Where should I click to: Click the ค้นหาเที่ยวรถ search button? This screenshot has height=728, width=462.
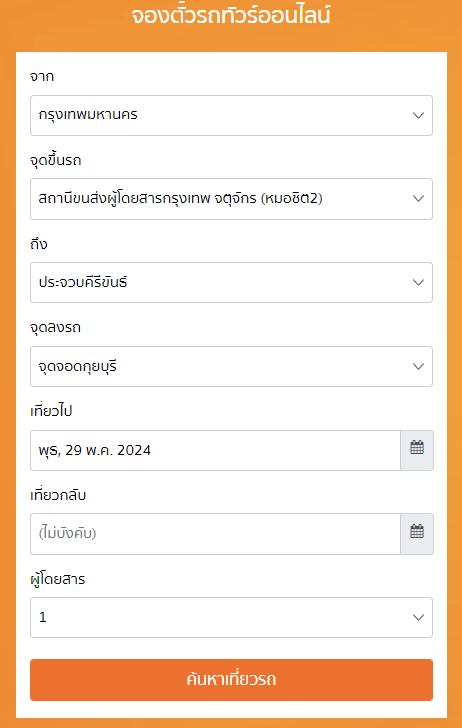pyautogui.click(x=231, y=680)
